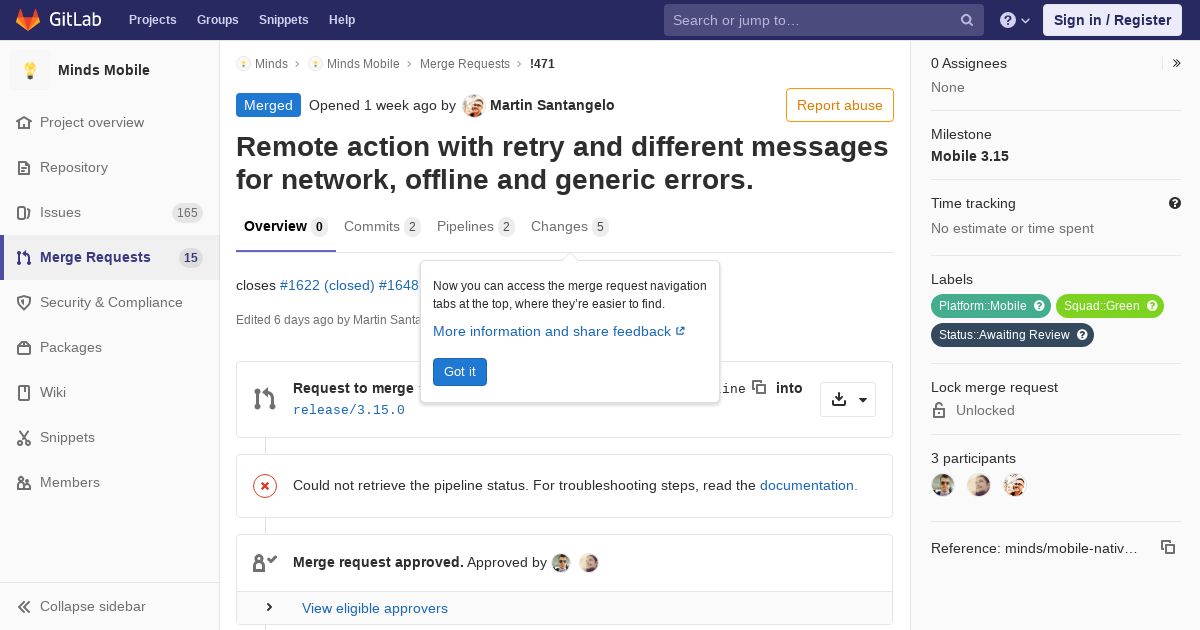Open issue #1648 link
Viewport: 1200px width, 630px height.
[399, 285]
